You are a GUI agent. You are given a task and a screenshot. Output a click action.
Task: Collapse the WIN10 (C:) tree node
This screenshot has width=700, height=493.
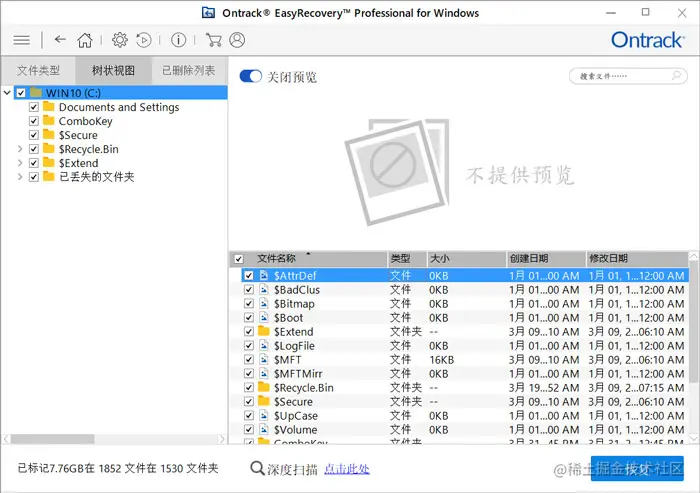pyautogui.click(x=7, y=93)
